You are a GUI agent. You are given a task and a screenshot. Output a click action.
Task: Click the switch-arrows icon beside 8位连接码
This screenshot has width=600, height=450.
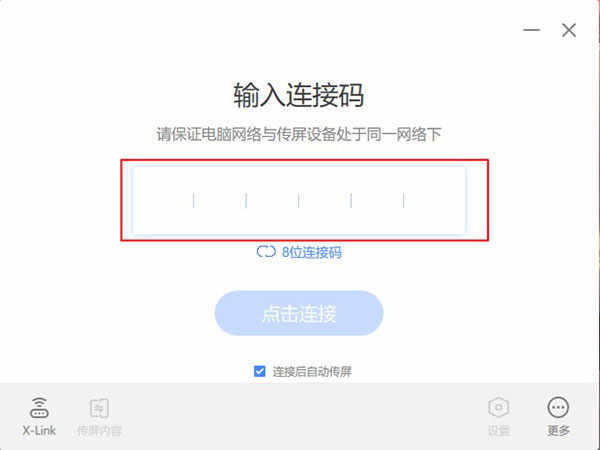(x=266, y=252)
